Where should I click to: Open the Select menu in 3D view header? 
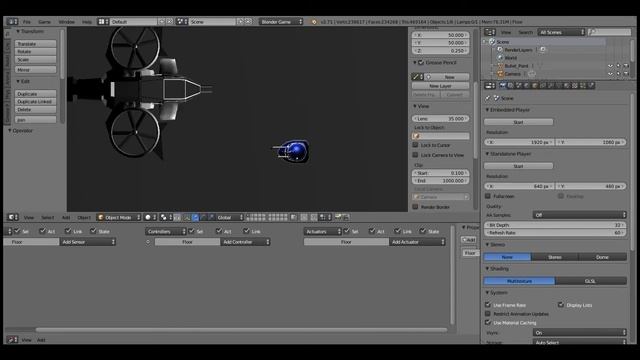pyautogui.click(x=47, y=218)
